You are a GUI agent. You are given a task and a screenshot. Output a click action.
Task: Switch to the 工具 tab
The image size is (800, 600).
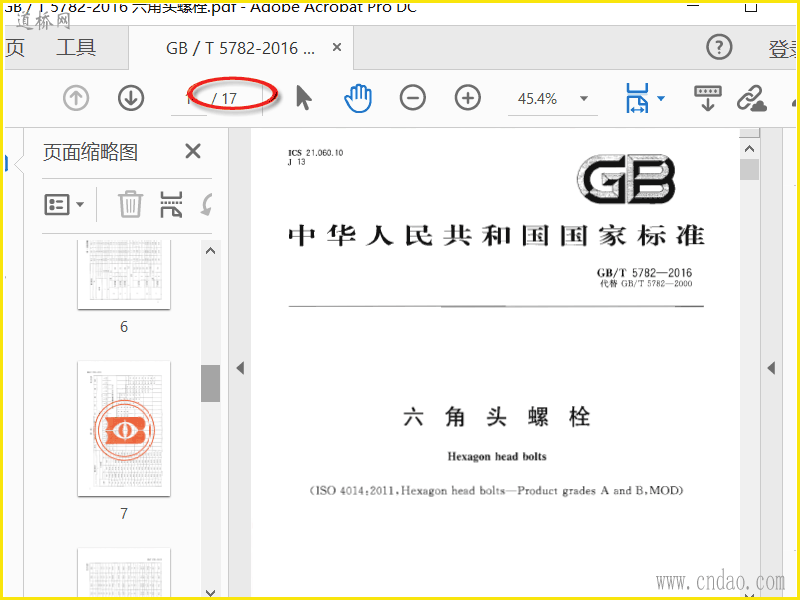click(76, 47)
